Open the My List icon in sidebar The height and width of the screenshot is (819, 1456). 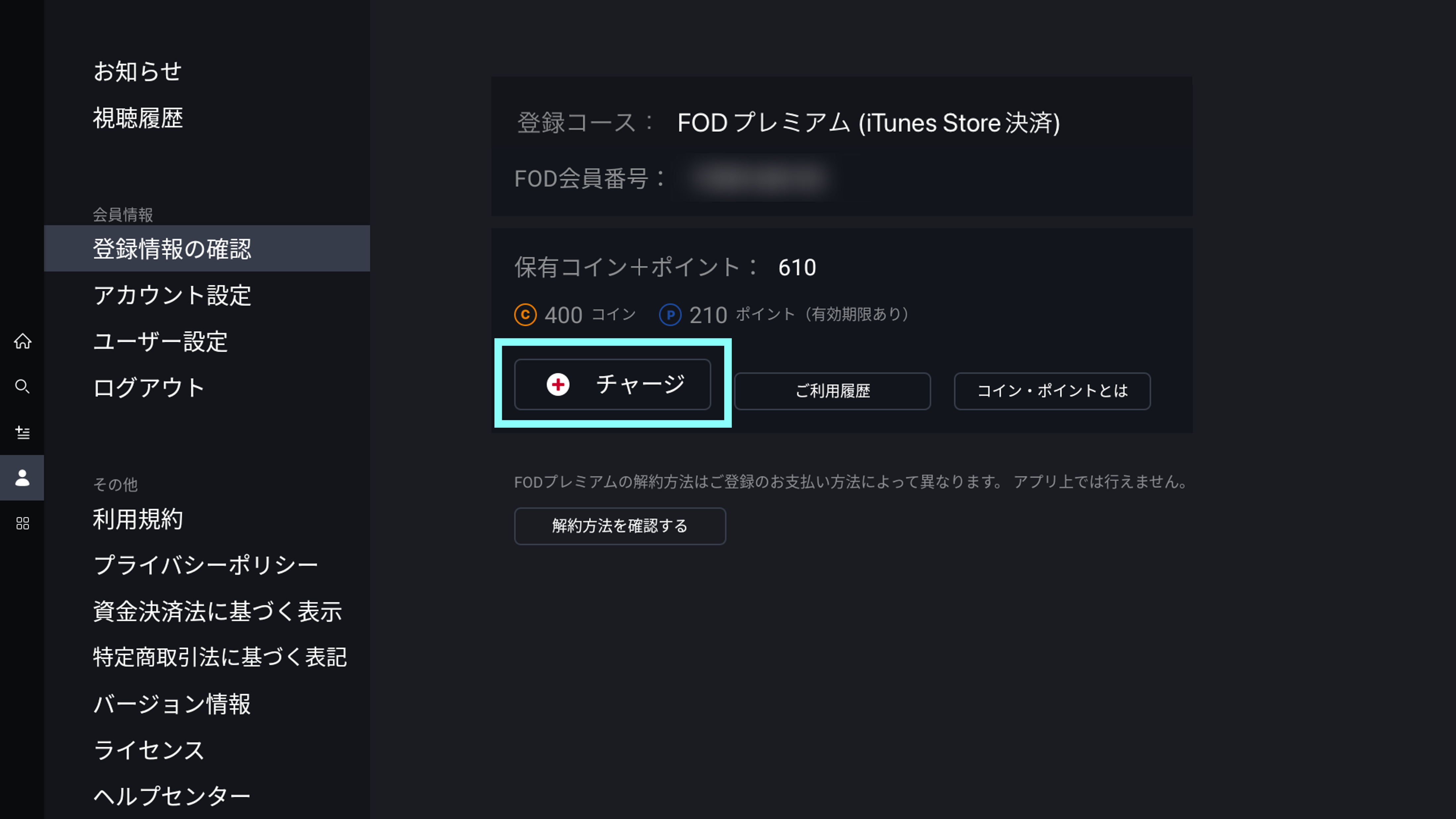click(x=23, y=432)
